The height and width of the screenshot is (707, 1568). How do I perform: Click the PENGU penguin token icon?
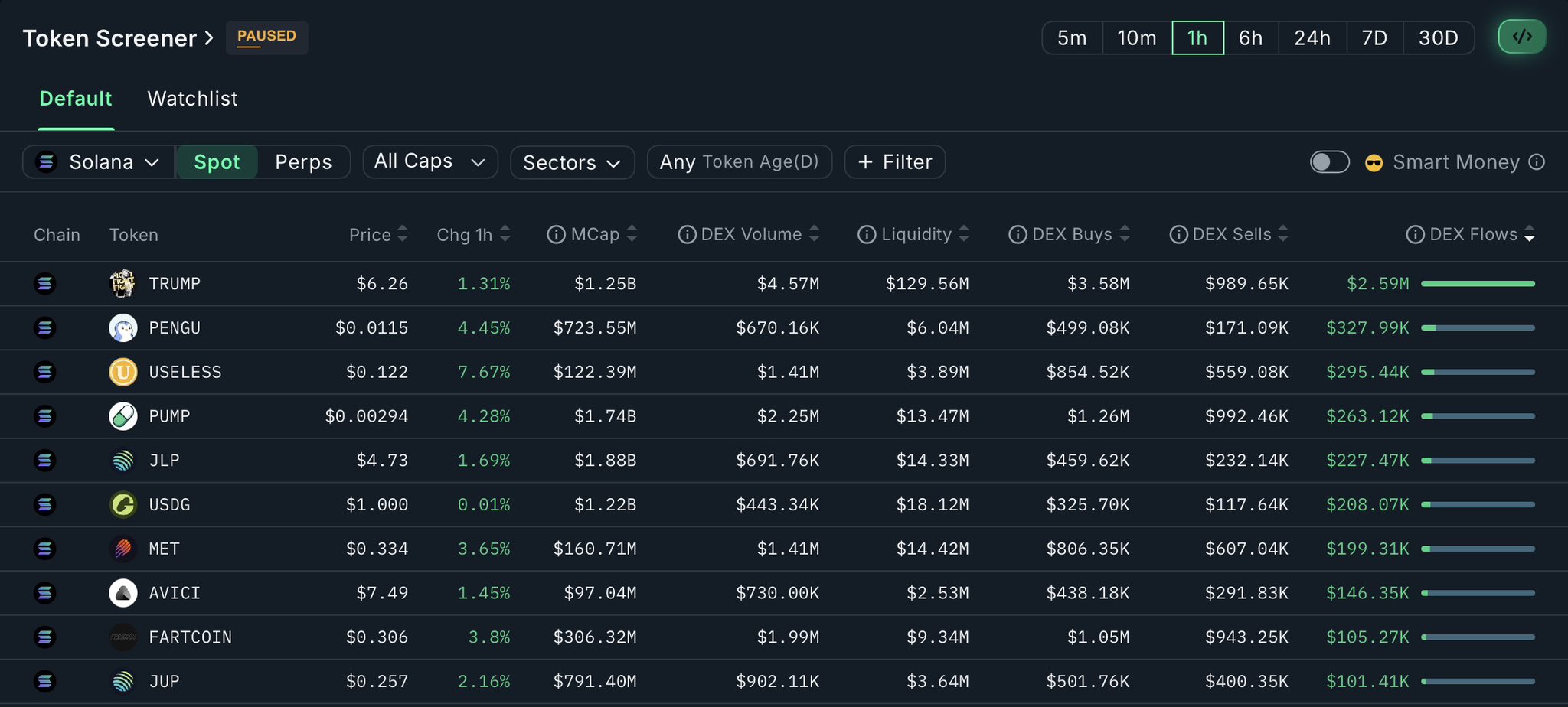click(122, 328)
